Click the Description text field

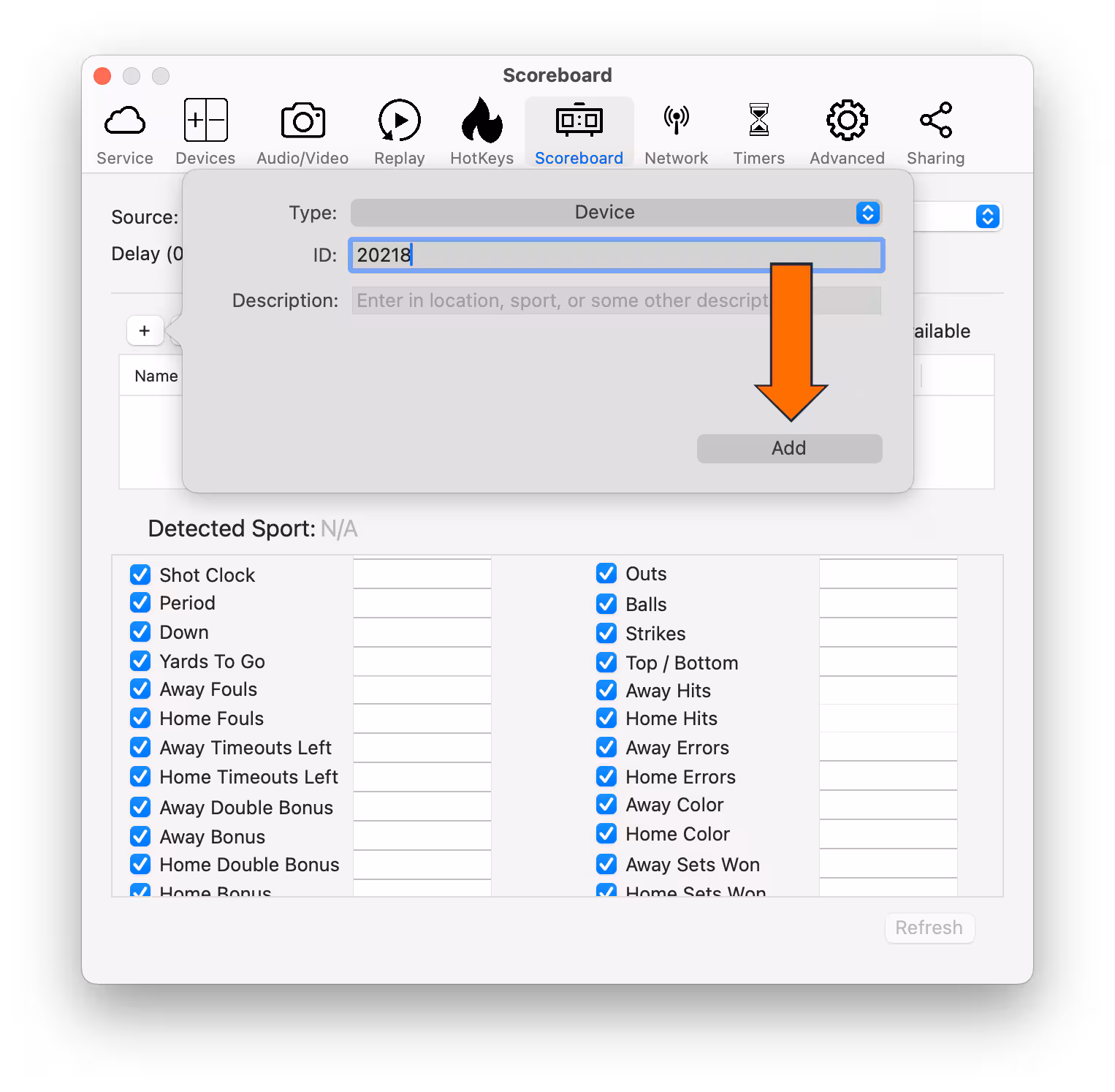point(617,300)
